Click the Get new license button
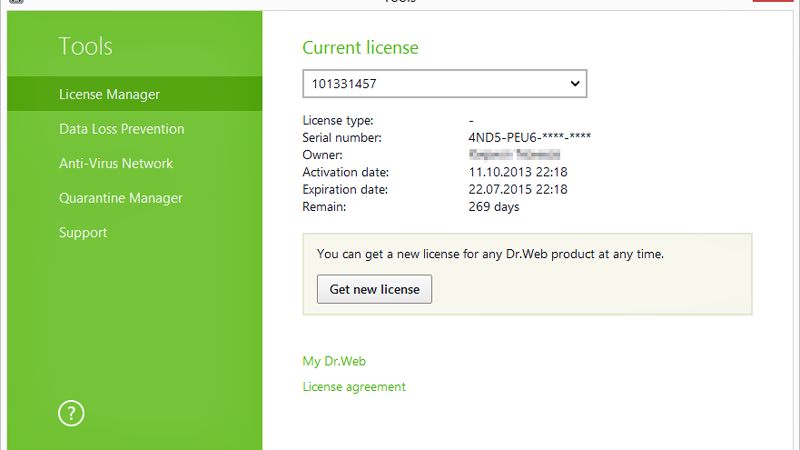Screen dimensions: 800x450 pos(374,289)
